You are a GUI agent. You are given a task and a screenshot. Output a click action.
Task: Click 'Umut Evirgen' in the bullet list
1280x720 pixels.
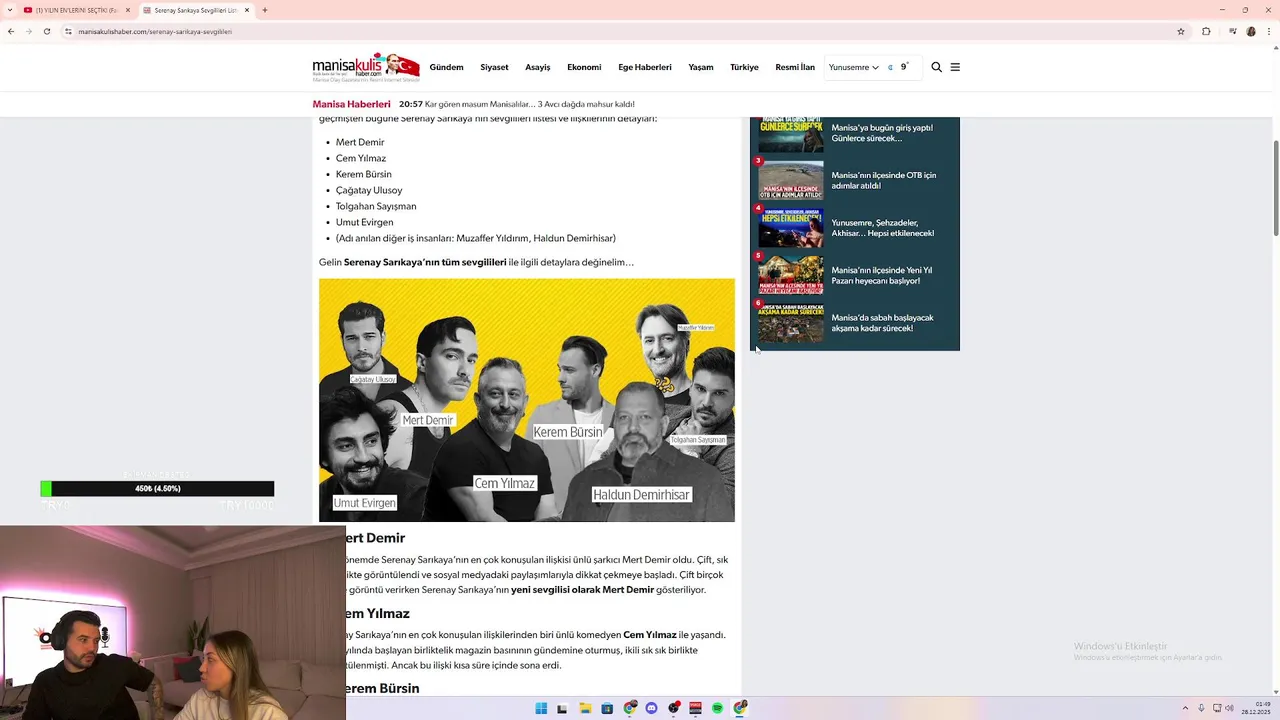365,222
